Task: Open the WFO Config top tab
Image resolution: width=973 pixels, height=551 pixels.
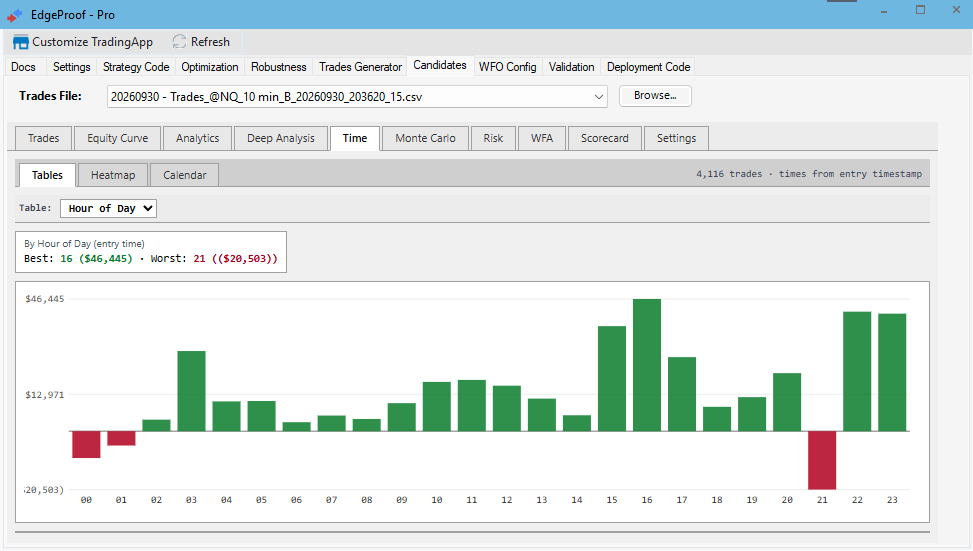Action: [x=508, y=67]
